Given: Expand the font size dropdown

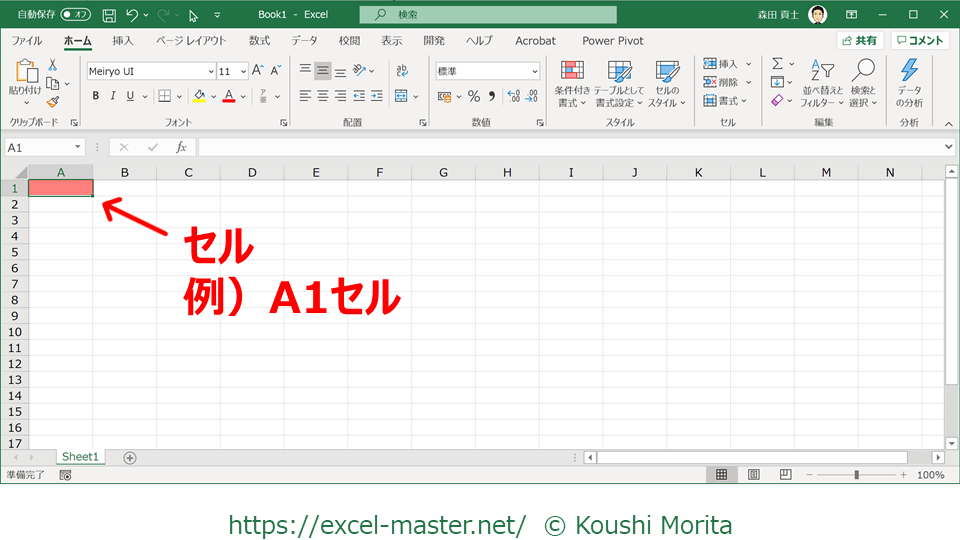Looking at the screenshot, I should [241, 71].
